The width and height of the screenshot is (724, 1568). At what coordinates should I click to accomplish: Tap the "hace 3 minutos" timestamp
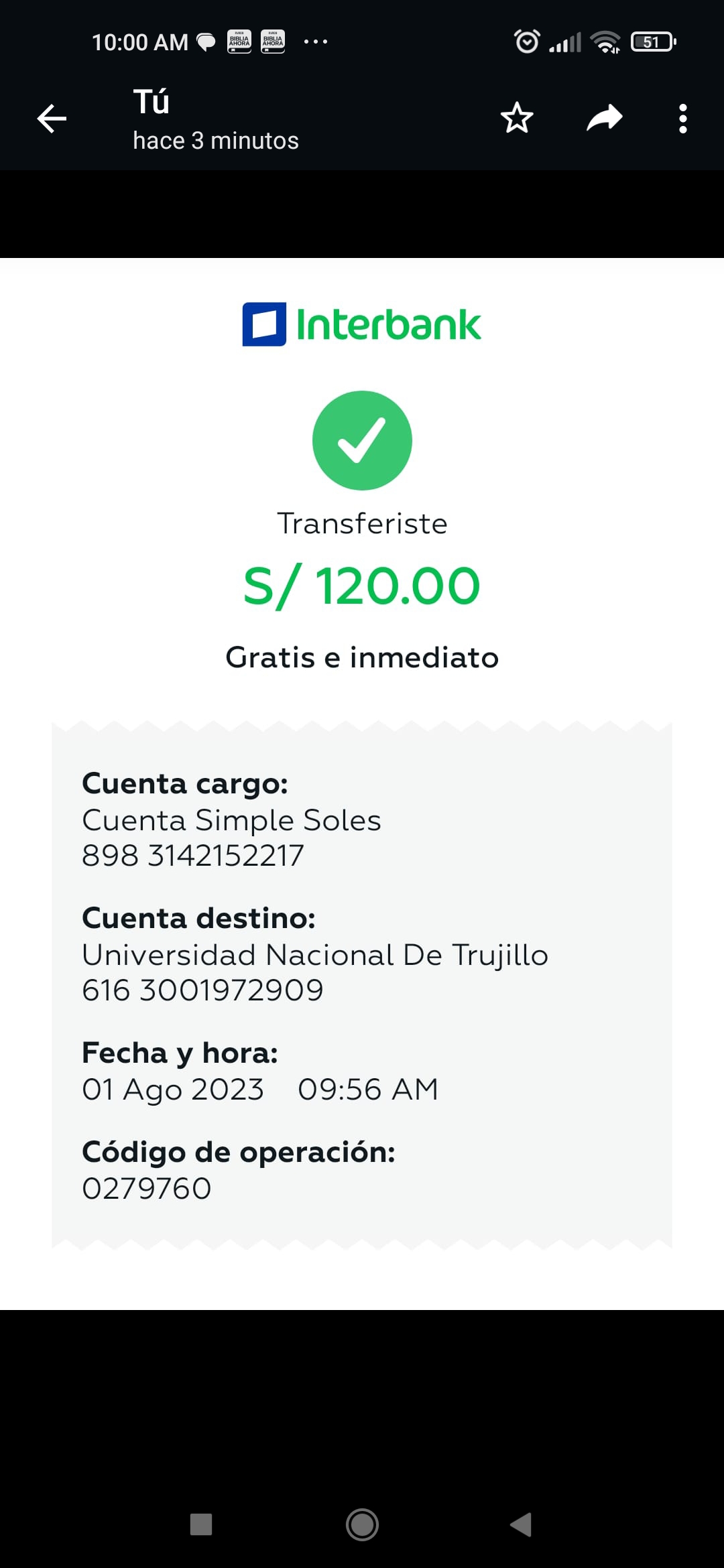(x=215, y=141)
